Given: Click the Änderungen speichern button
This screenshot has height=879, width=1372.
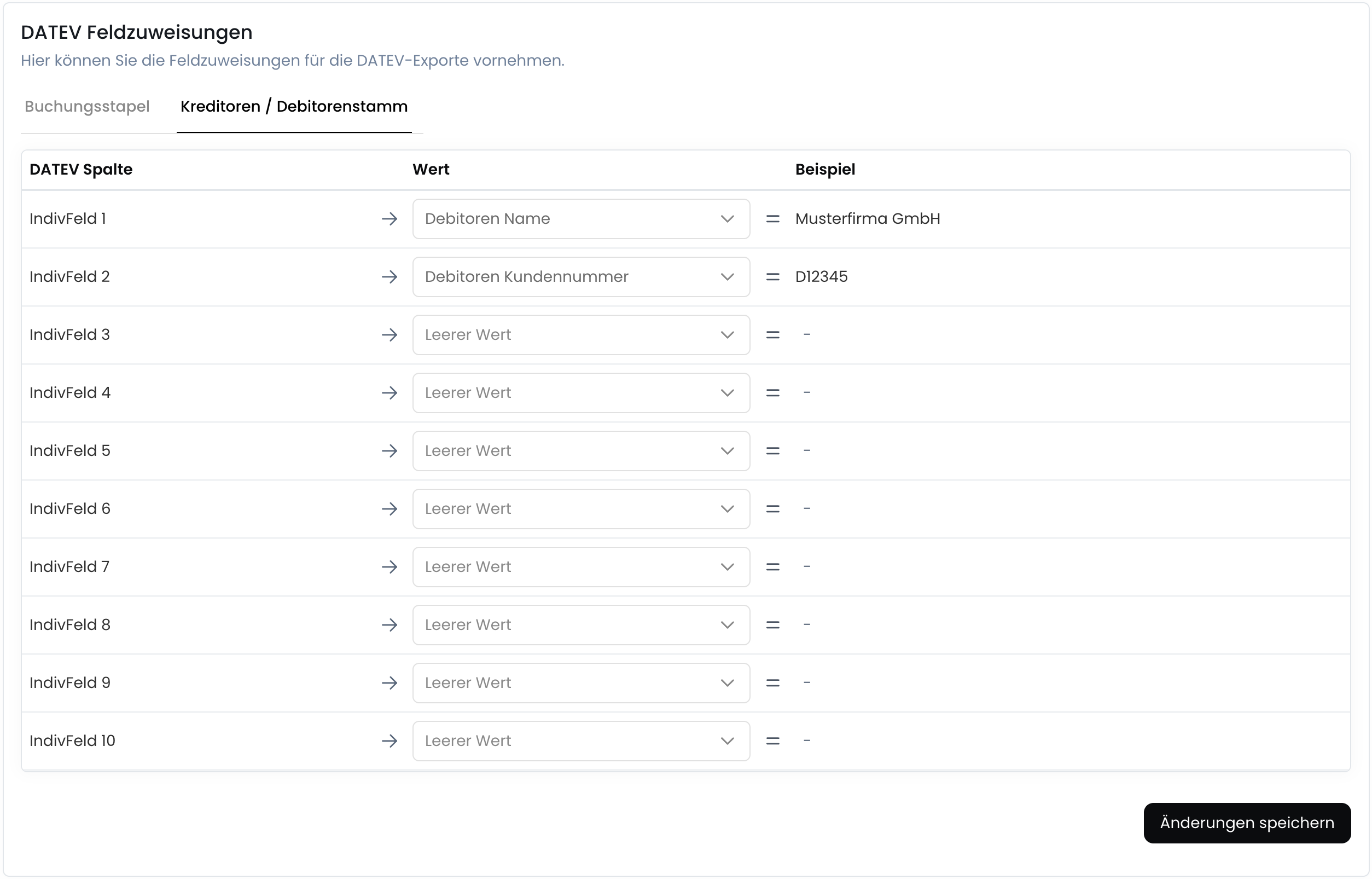Looking at the screenshot, I should (x=1247, y=823).
